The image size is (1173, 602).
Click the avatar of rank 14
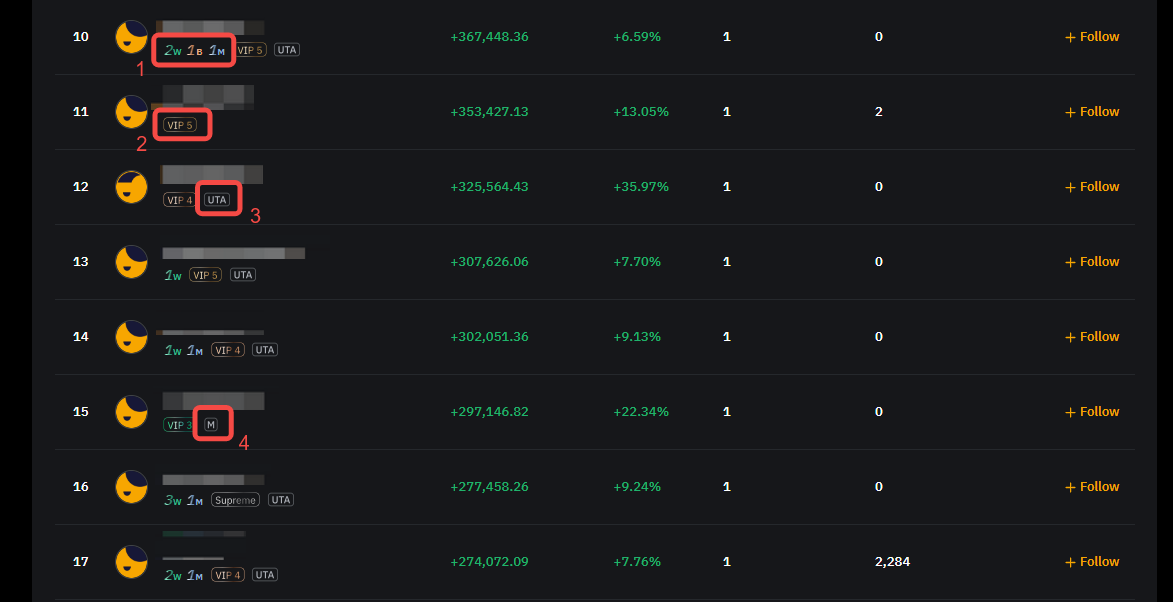(x=131, y=337)
